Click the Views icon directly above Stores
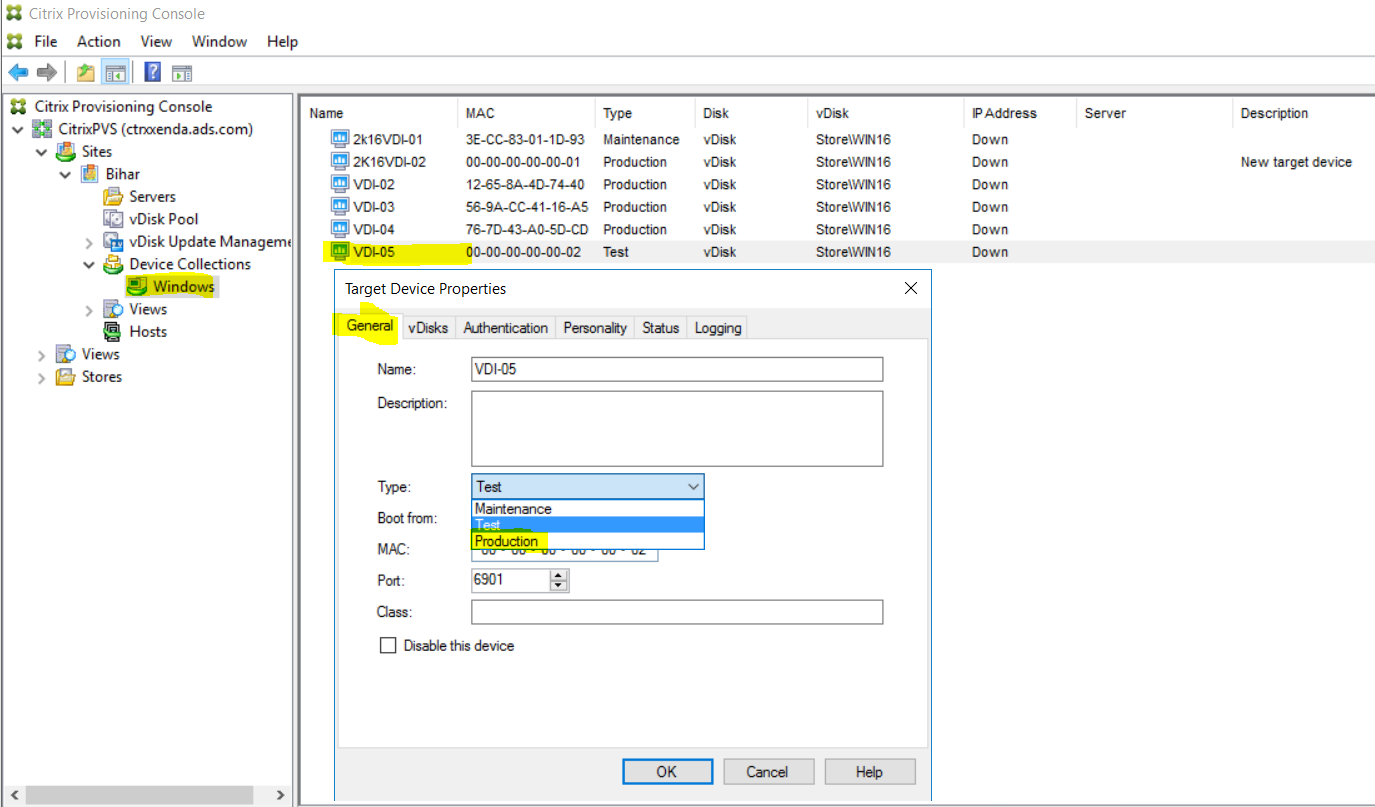This screenshot has width=1375, height=807. pyautogui.click(x=66, y=354)
